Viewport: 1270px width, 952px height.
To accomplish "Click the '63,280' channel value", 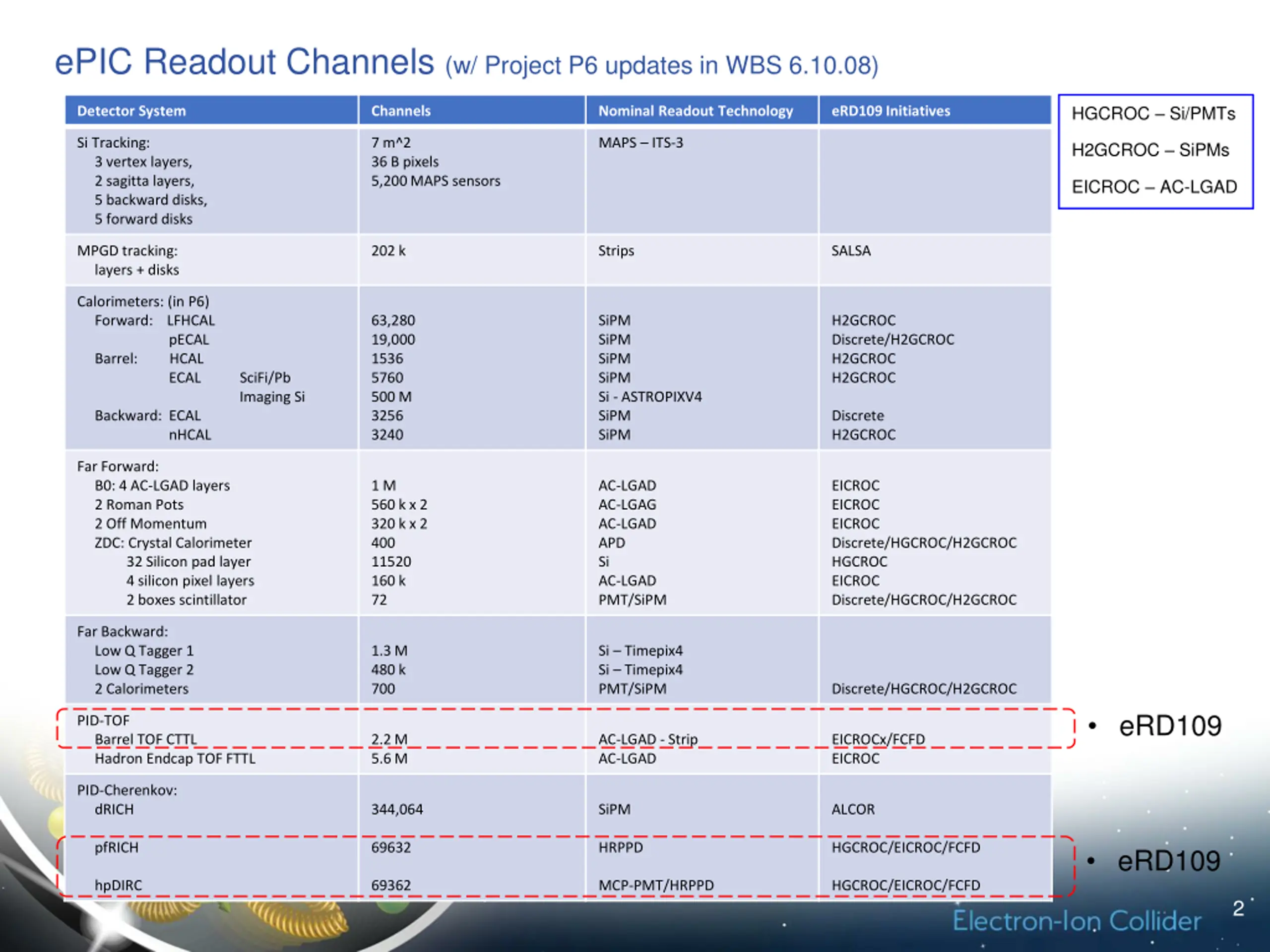I will point(393,320).
